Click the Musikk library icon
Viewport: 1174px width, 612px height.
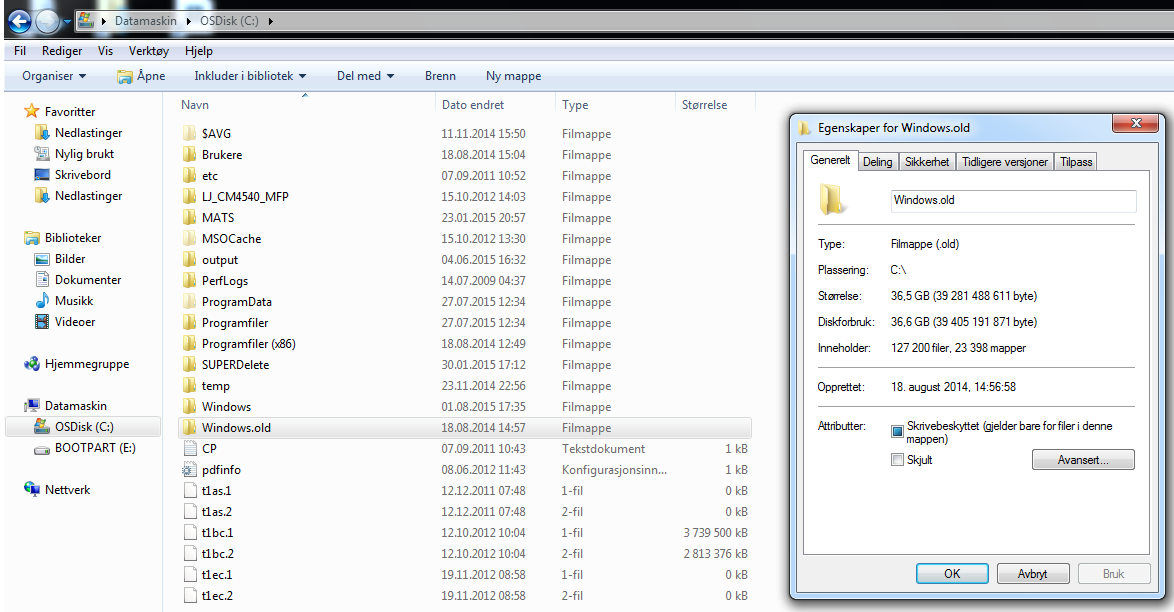pyautogui.click(x=42, y=300)
